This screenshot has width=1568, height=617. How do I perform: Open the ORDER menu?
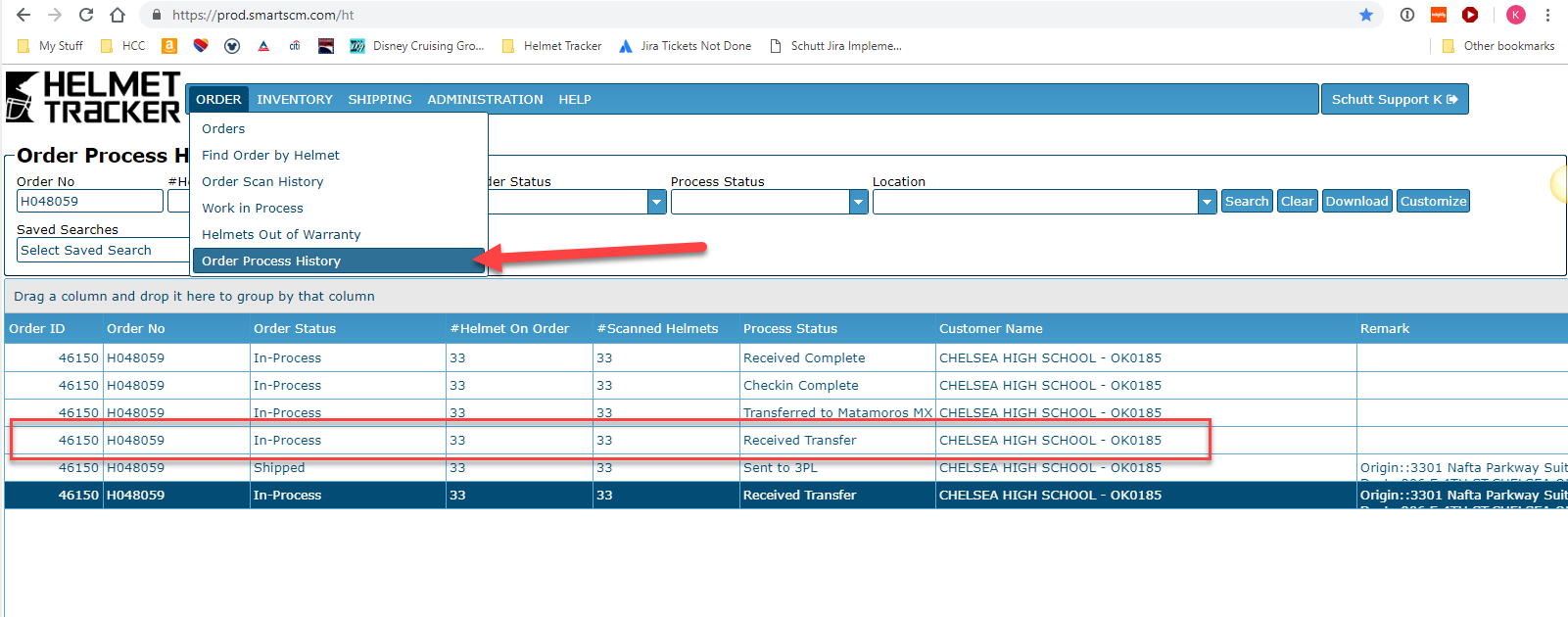click(218, 99)
